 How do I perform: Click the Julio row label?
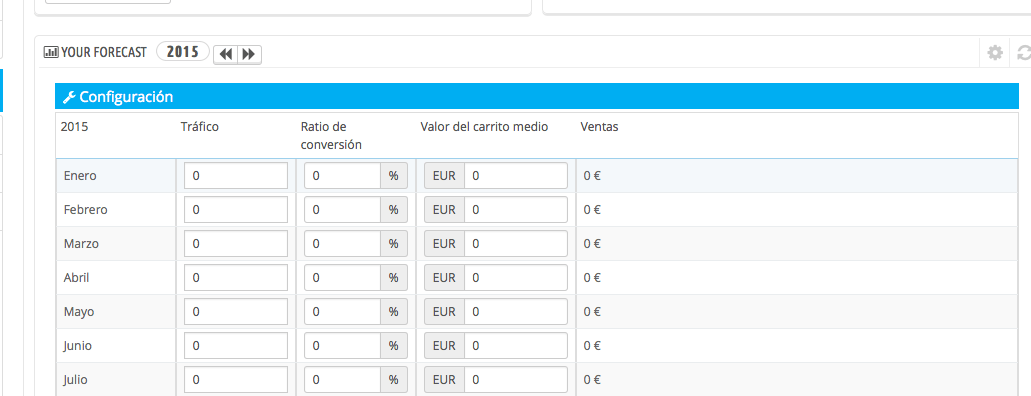(76, 380)
